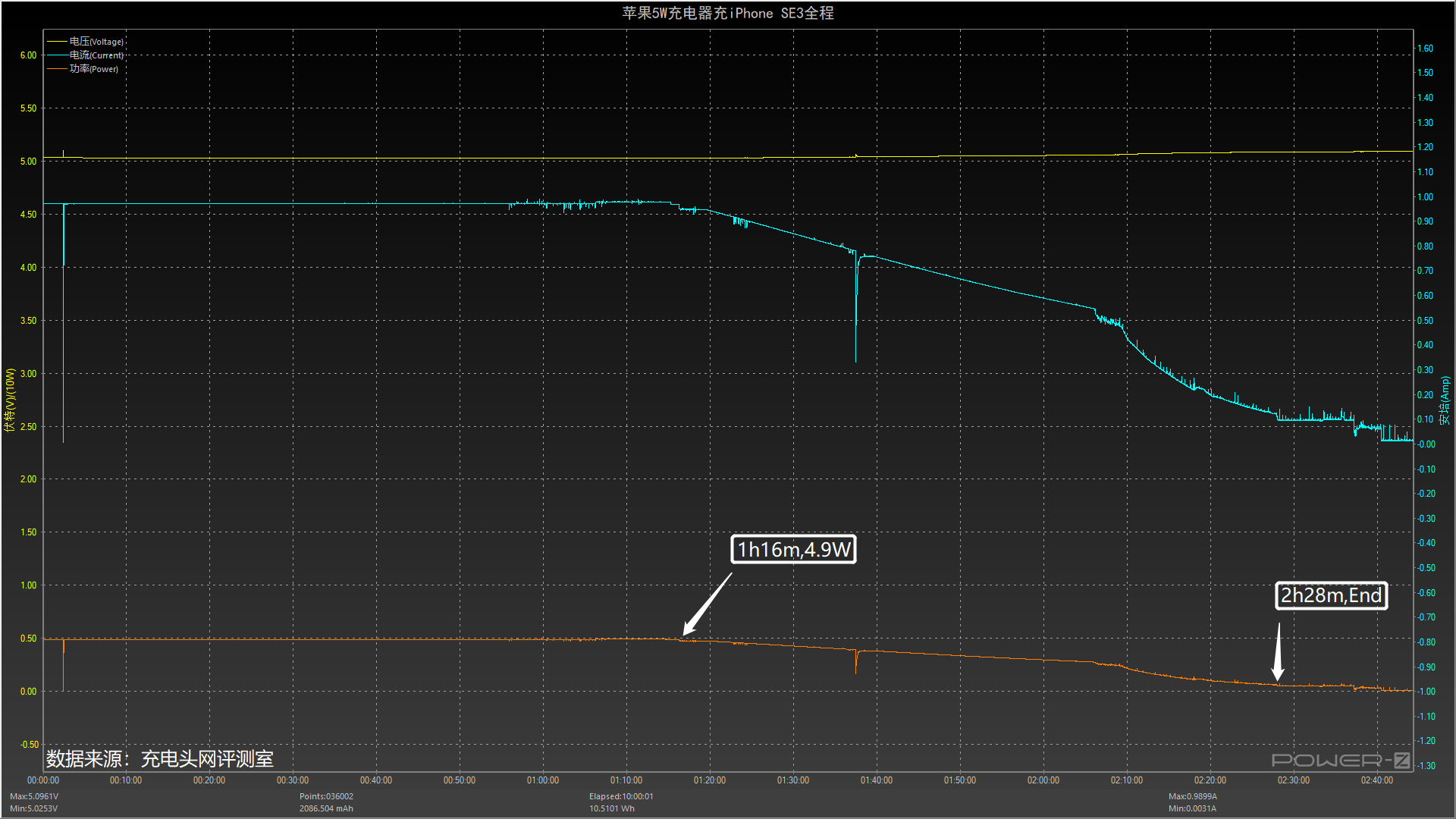Click the Min:5.0253V status value
This screenshot has height=819, width=1456.
[34, 808]
